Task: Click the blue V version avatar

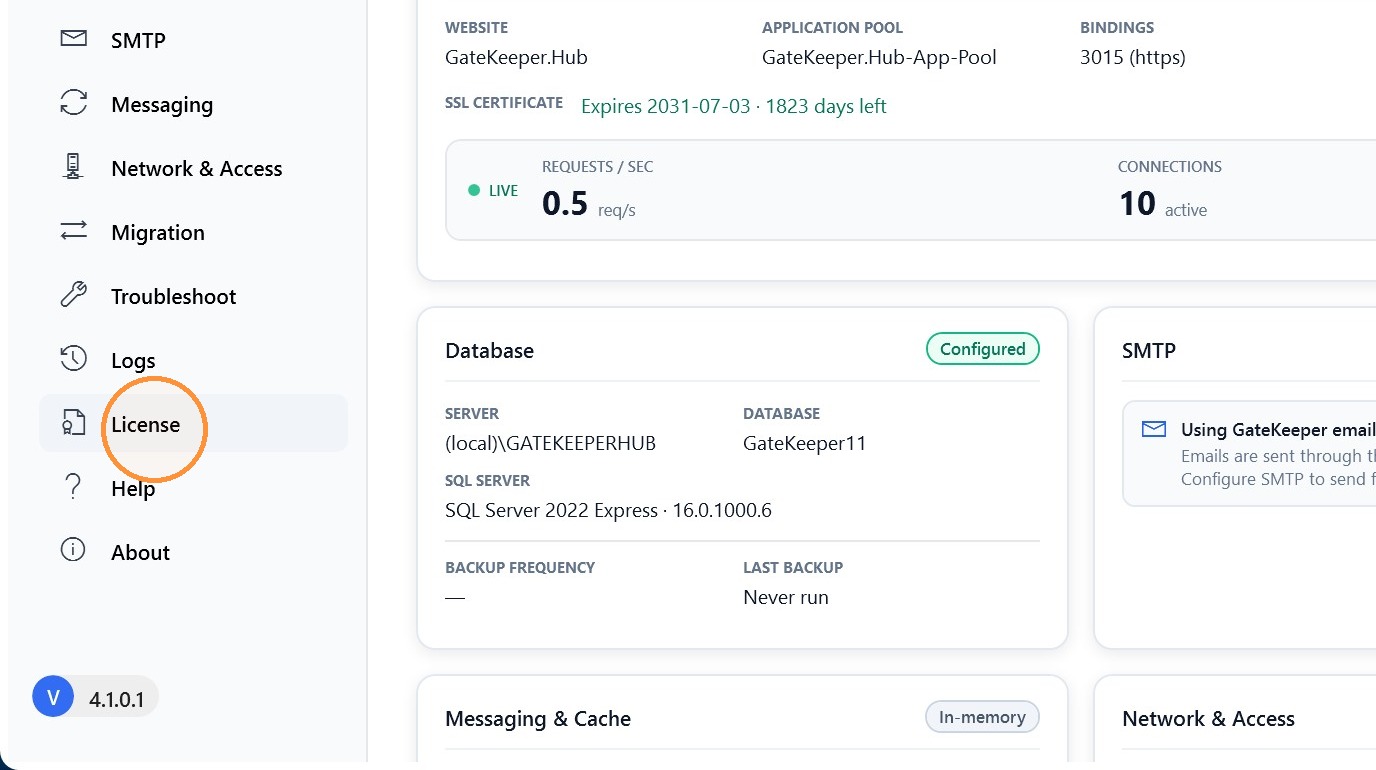Action: (53, 697)
